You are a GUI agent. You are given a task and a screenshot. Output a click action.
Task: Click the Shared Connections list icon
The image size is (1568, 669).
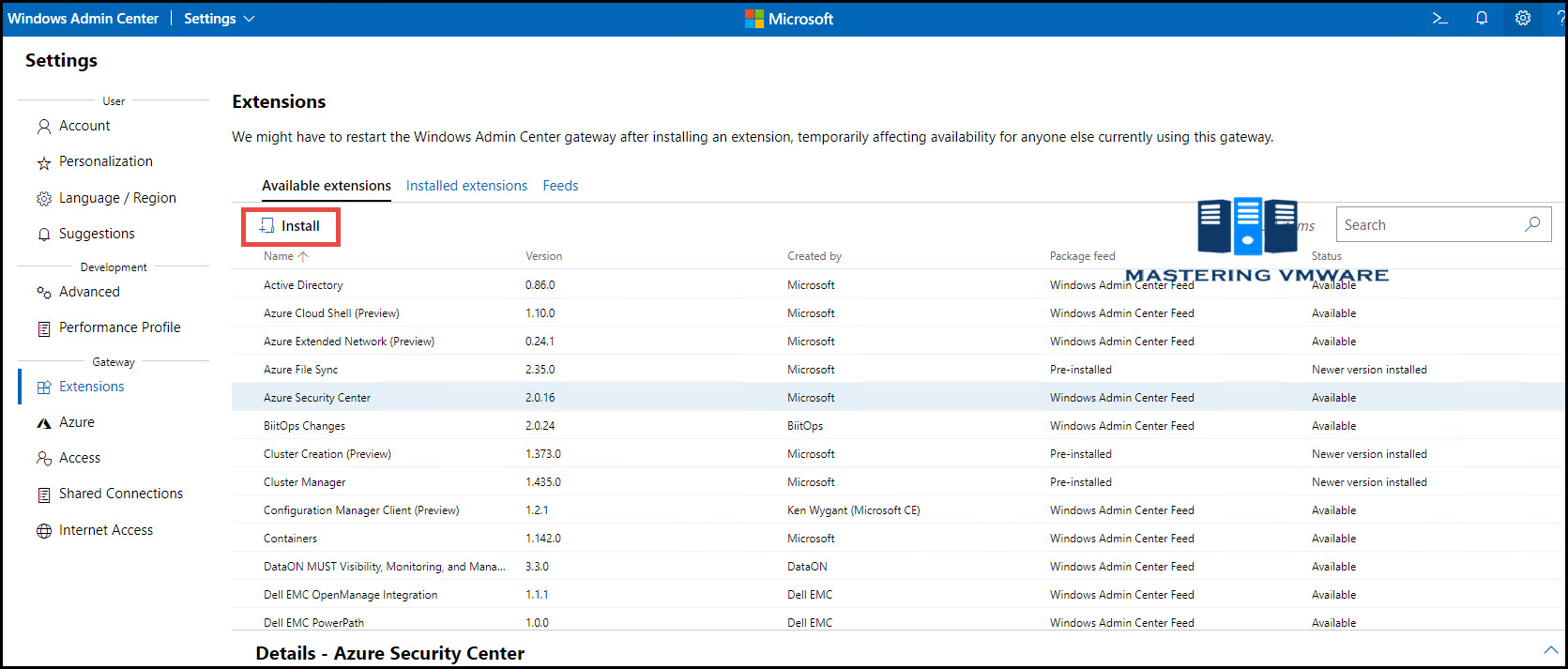pos(44,494)
